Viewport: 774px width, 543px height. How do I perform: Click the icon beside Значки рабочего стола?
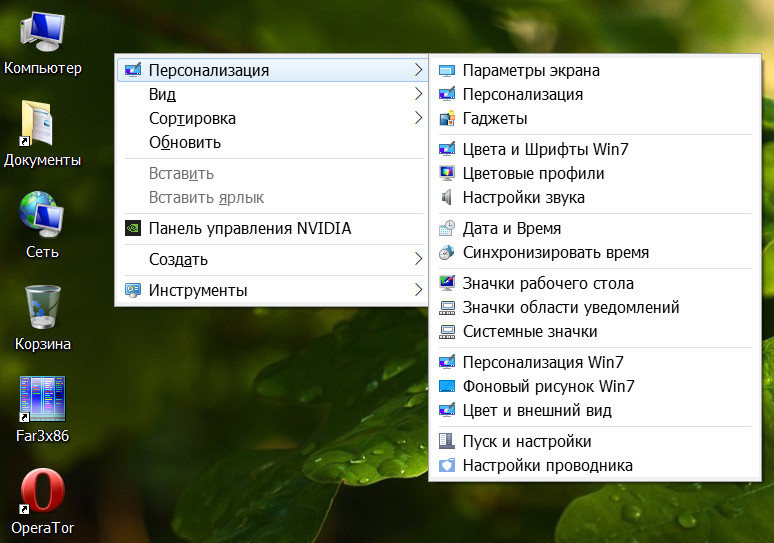447,283
